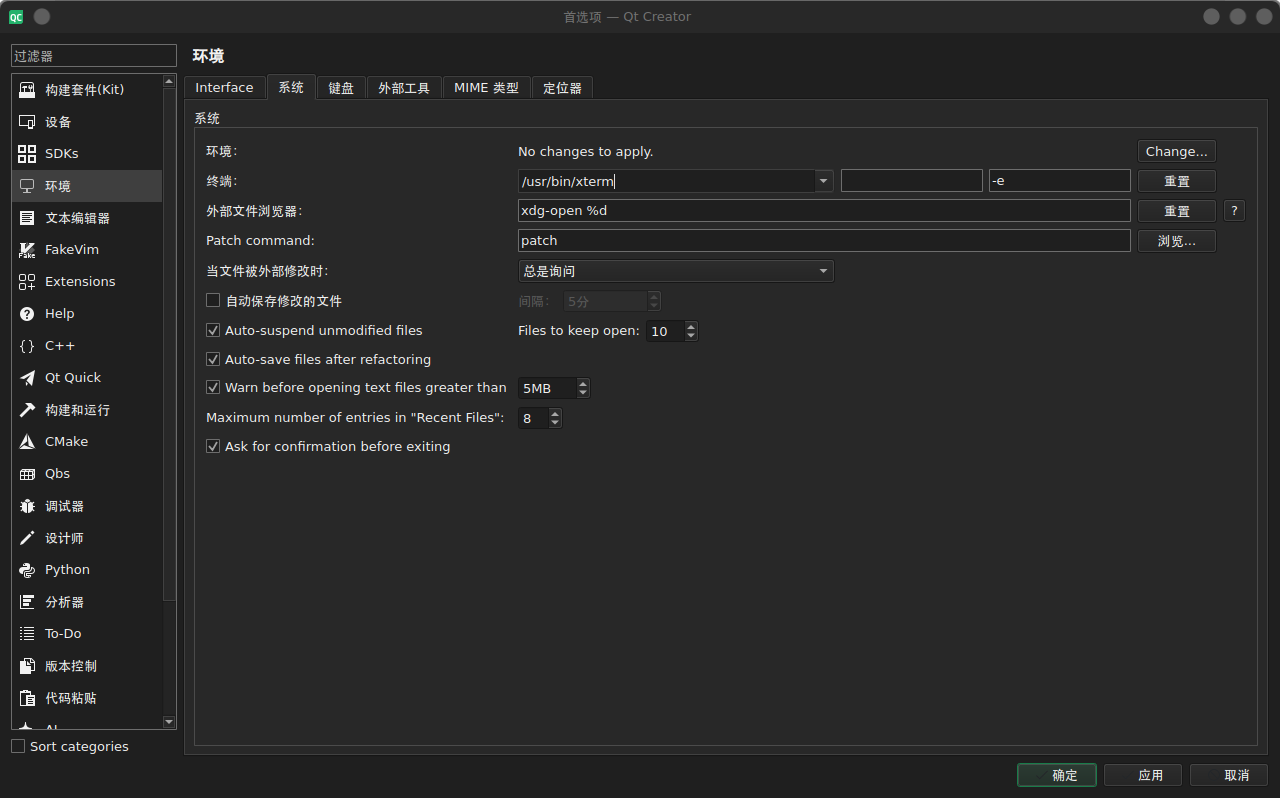This screenshot has height=798, width=1280.
Task: Toggle Auto-save files after refactoring
Action: click(213, 359)
